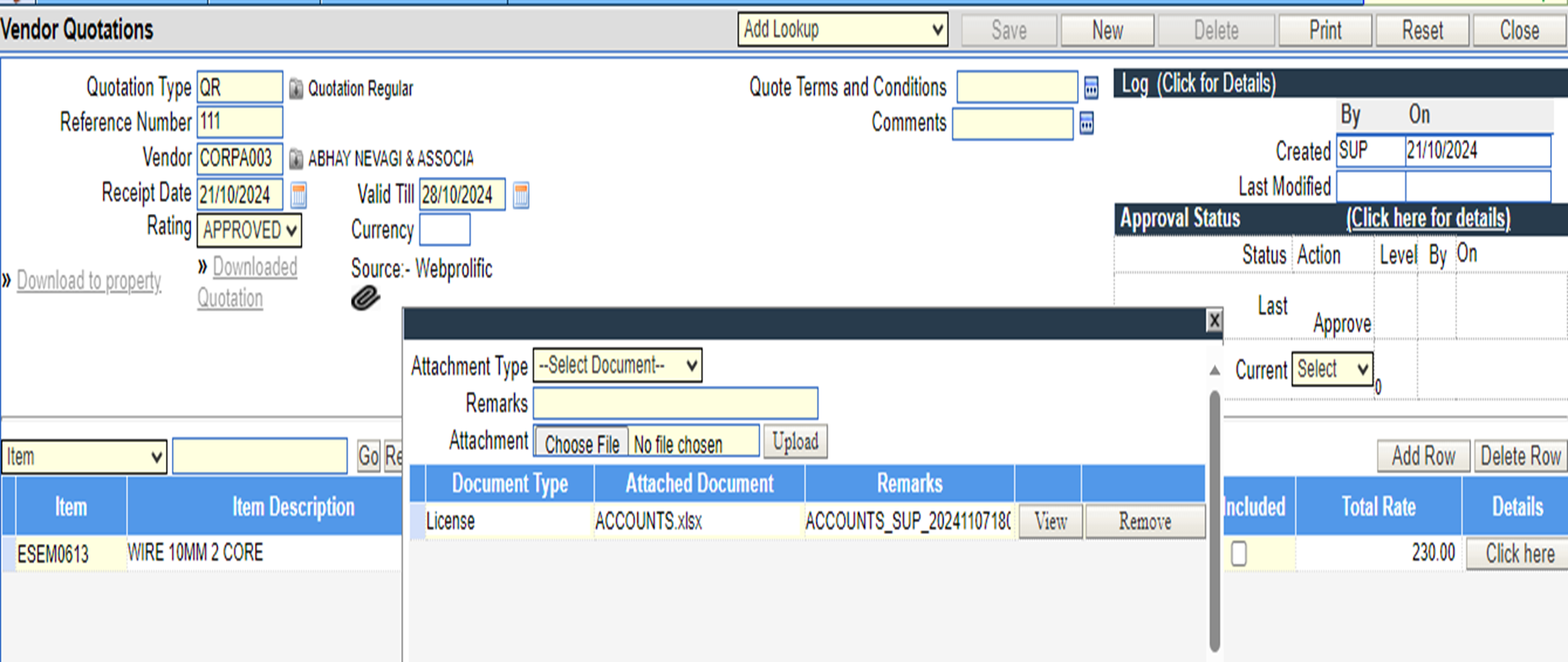This screenshot has width=1568, height=662.
Task: Click the Download to property link
Action: point(88,280)
